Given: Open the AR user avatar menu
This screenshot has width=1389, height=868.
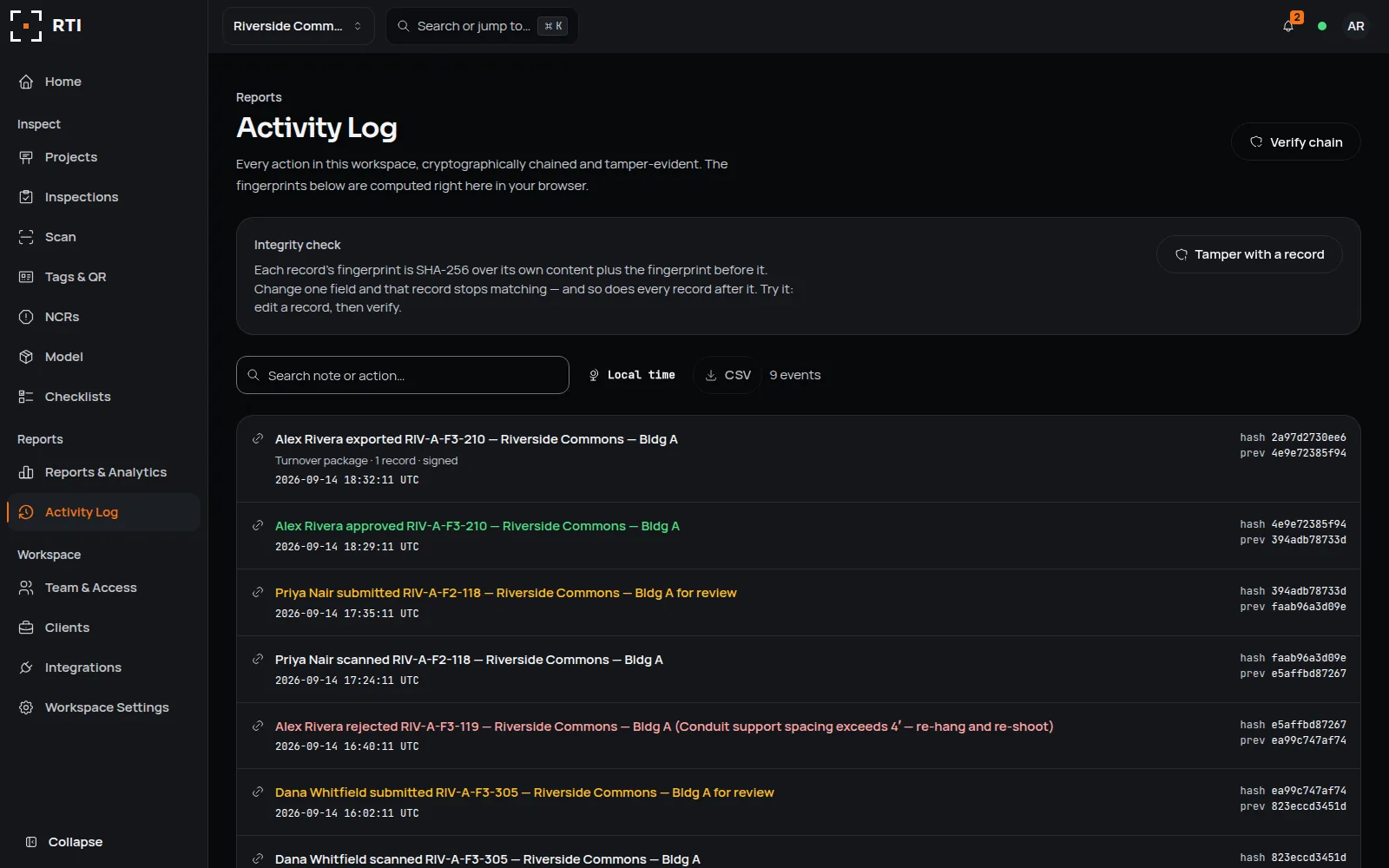Looking at the screenshot, I should (1355, 26).
